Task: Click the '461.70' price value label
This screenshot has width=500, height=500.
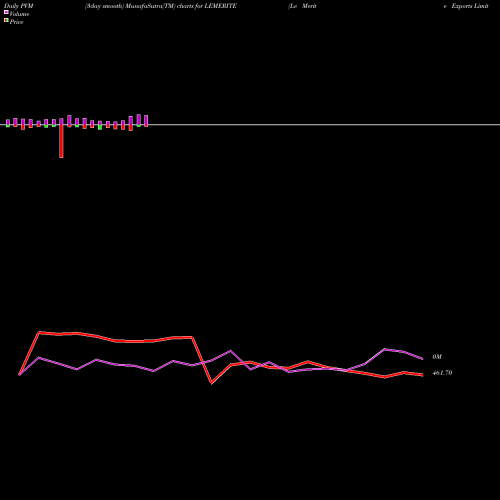Action: [442, 373]
